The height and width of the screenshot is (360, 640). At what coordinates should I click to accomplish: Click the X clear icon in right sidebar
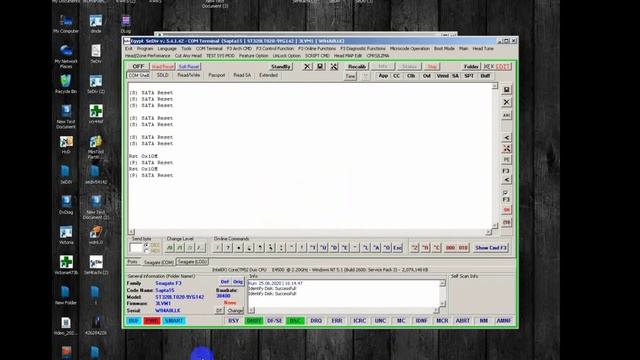(507, 102)
